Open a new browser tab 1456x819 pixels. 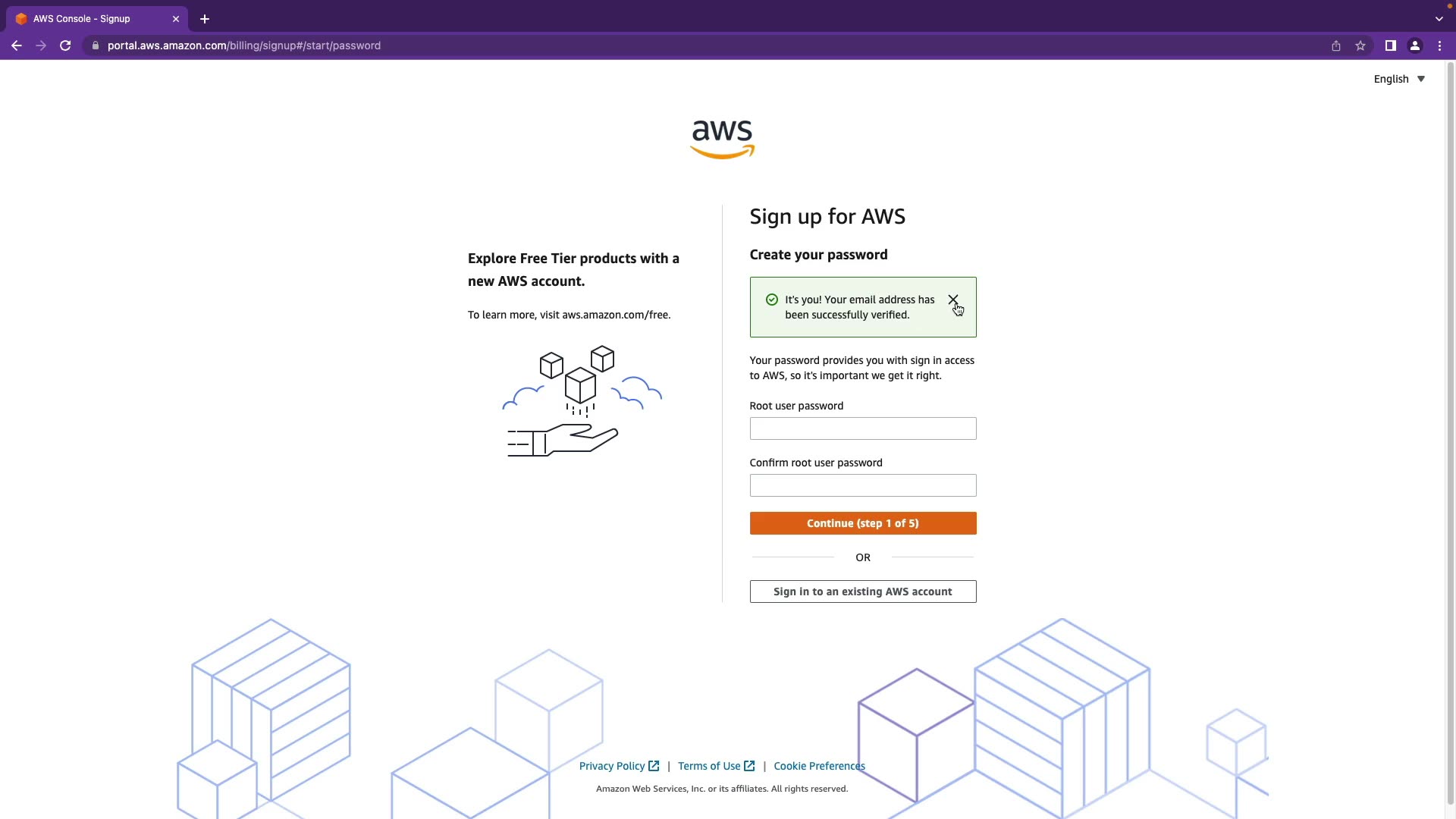[205, 19]
